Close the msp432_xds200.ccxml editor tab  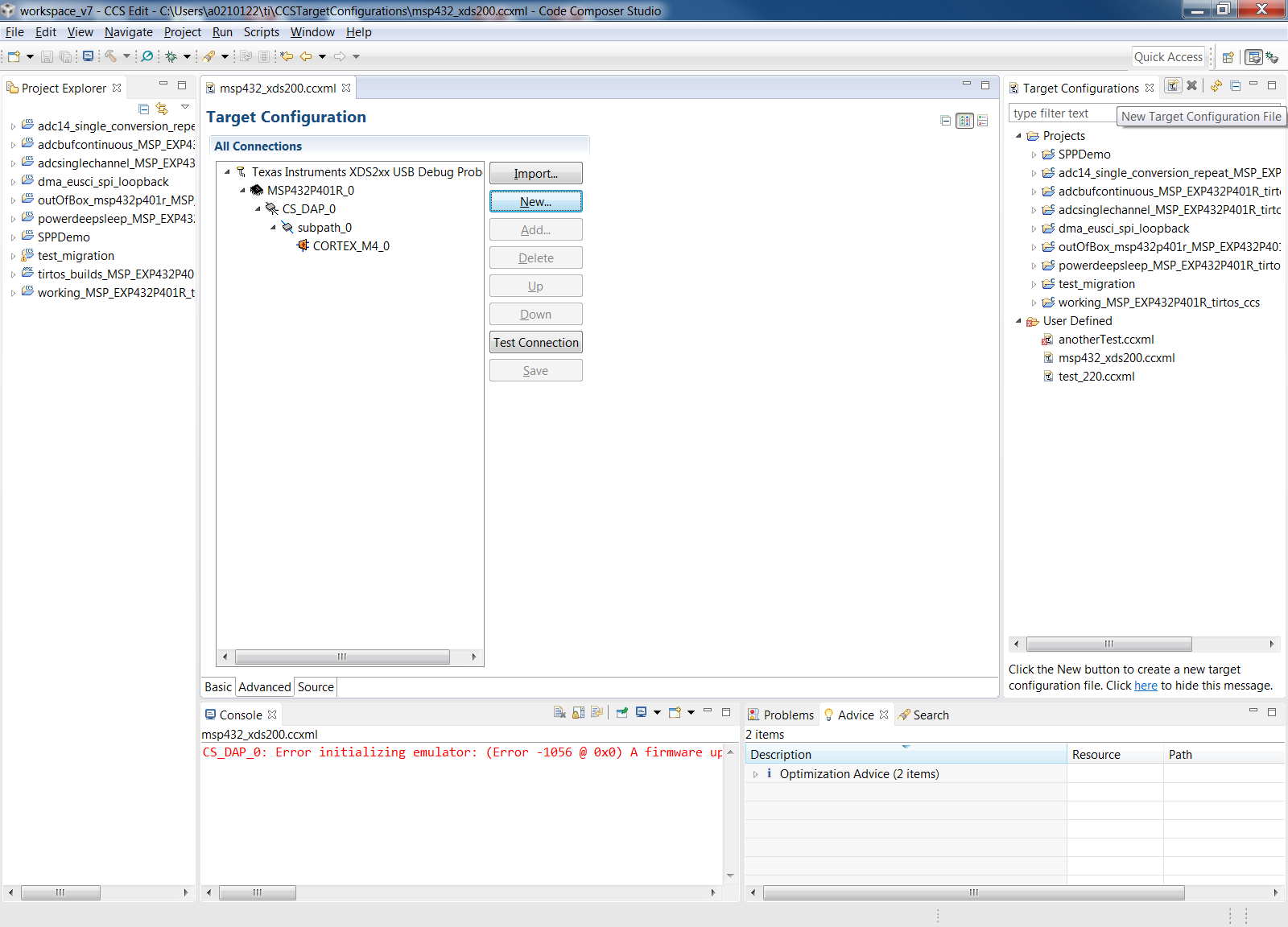pos(346,88)
